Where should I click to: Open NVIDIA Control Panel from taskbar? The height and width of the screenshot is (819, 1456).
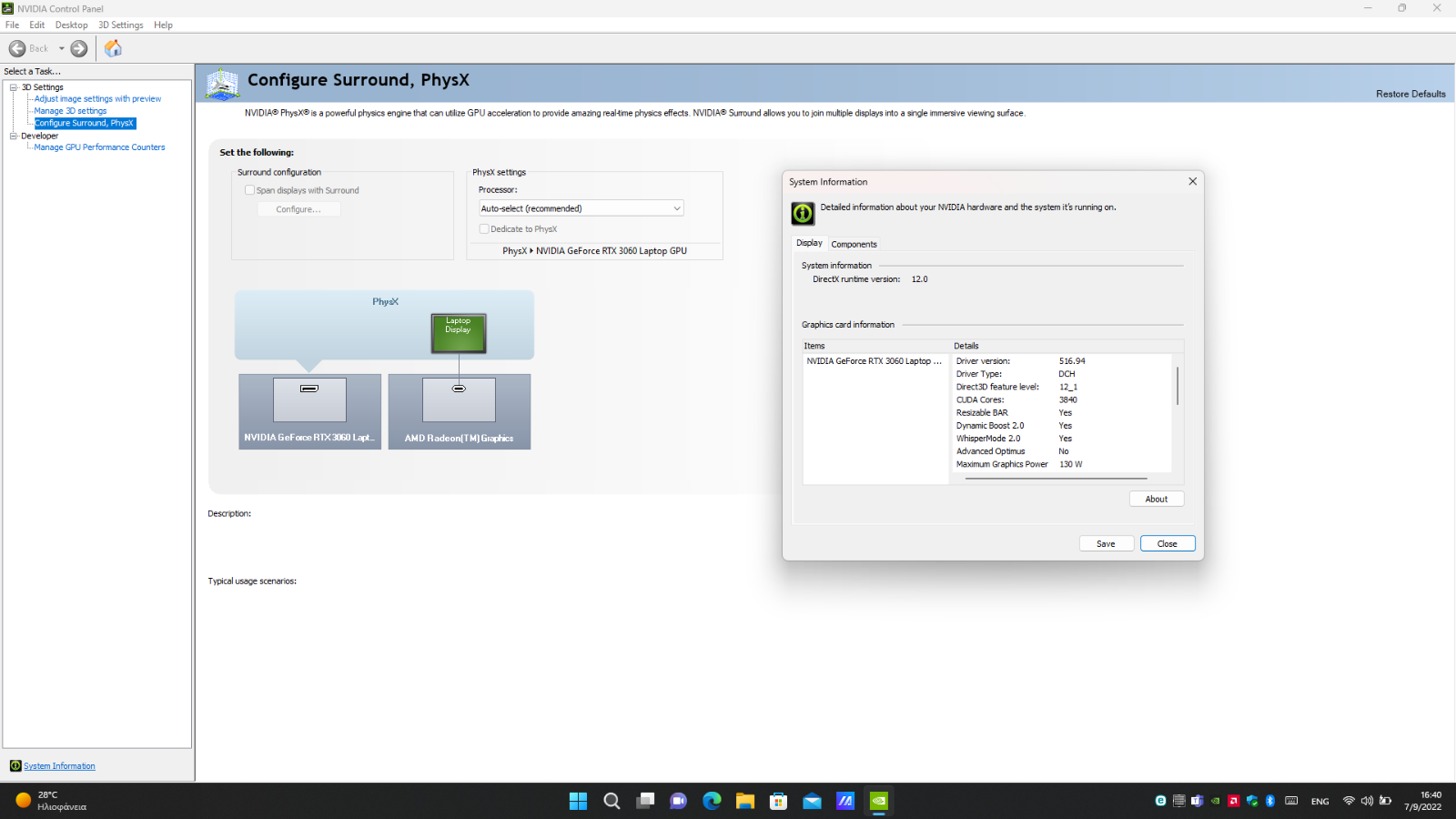click(879, 801)
